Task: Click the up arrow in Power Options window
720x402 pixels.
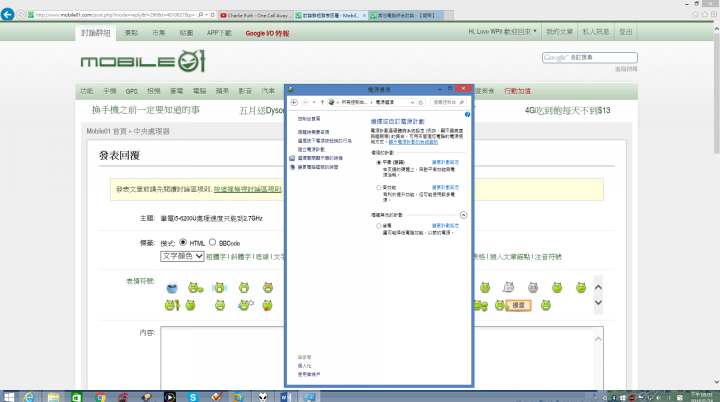Action: (x=322, y=102)
